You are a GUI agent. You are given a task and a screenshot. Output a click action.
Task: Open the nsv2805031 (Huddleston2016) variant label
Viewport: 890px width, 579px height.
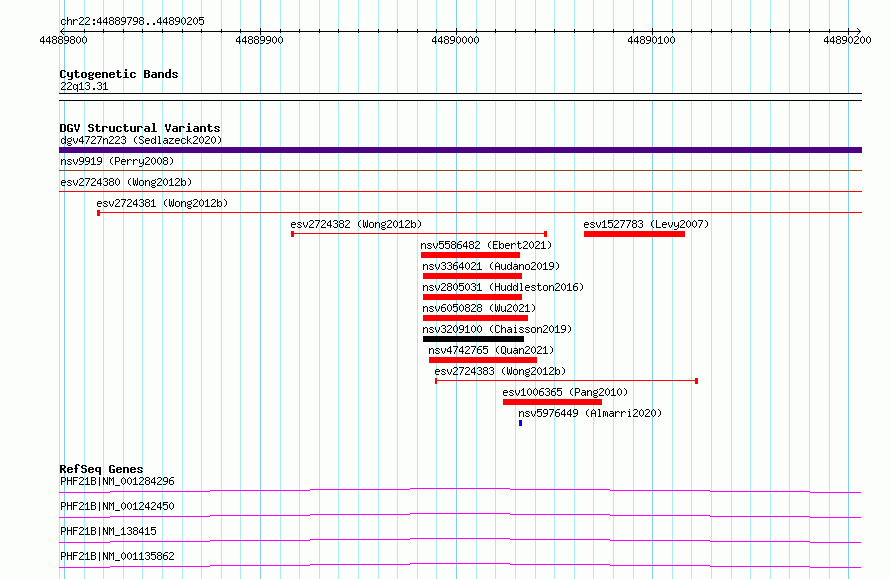[x=503, y=287]
